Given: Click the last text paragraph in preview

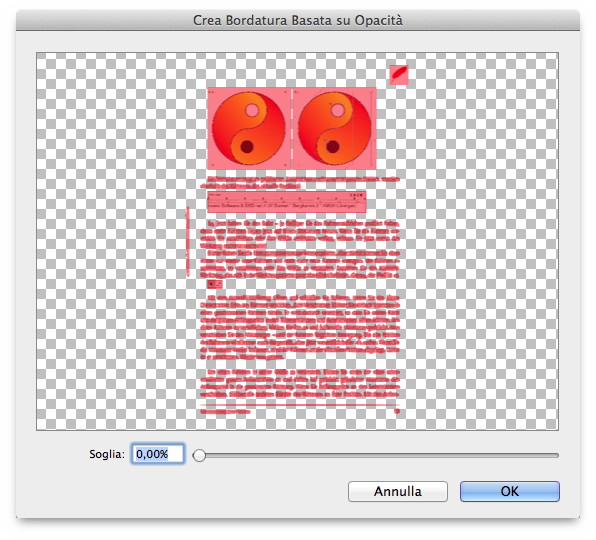Looking at the screenshot, I should click(300, 383).
